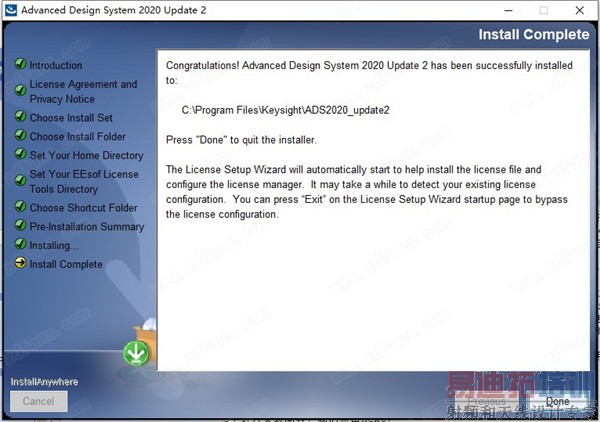Click the green download arrow graphic

[136, 353]
